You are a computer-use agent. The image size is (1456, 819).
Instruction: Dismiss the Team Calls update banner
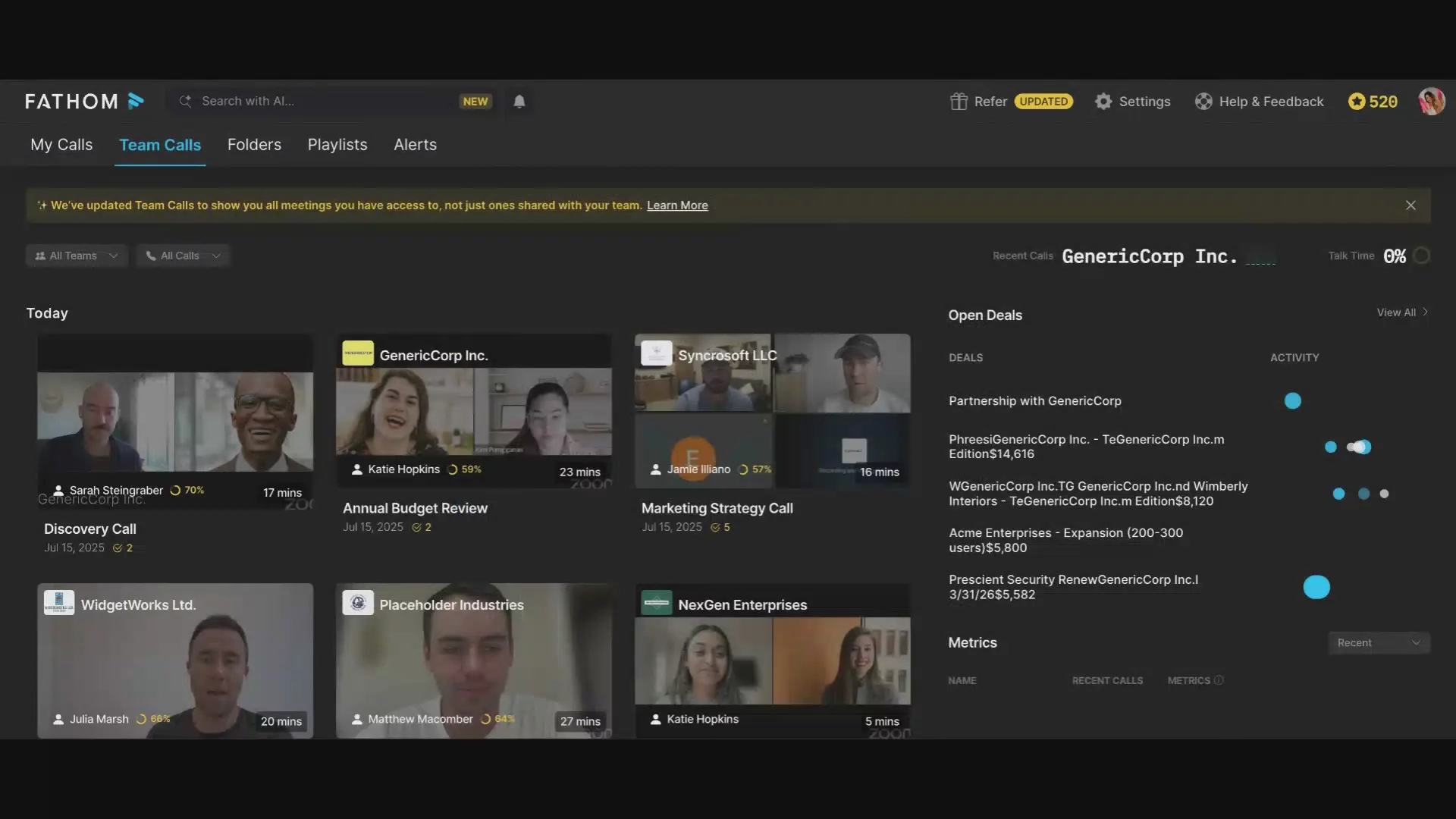pos(1410,206)
